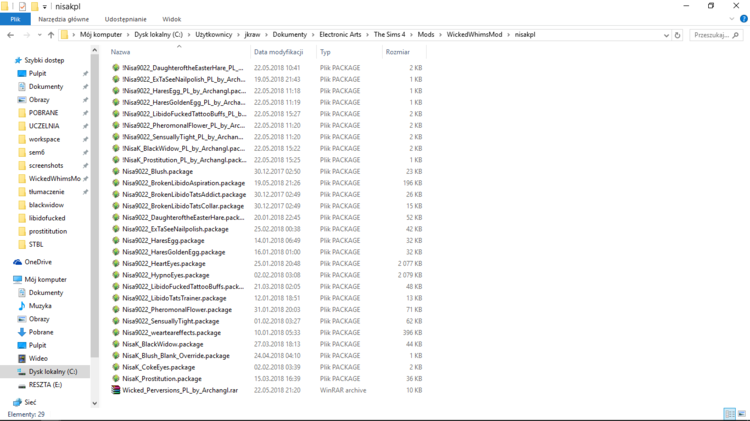750x421 pixels.
Task: Navigate to Electronic Arts in breadcrumb
Action: tap(340, 34)
